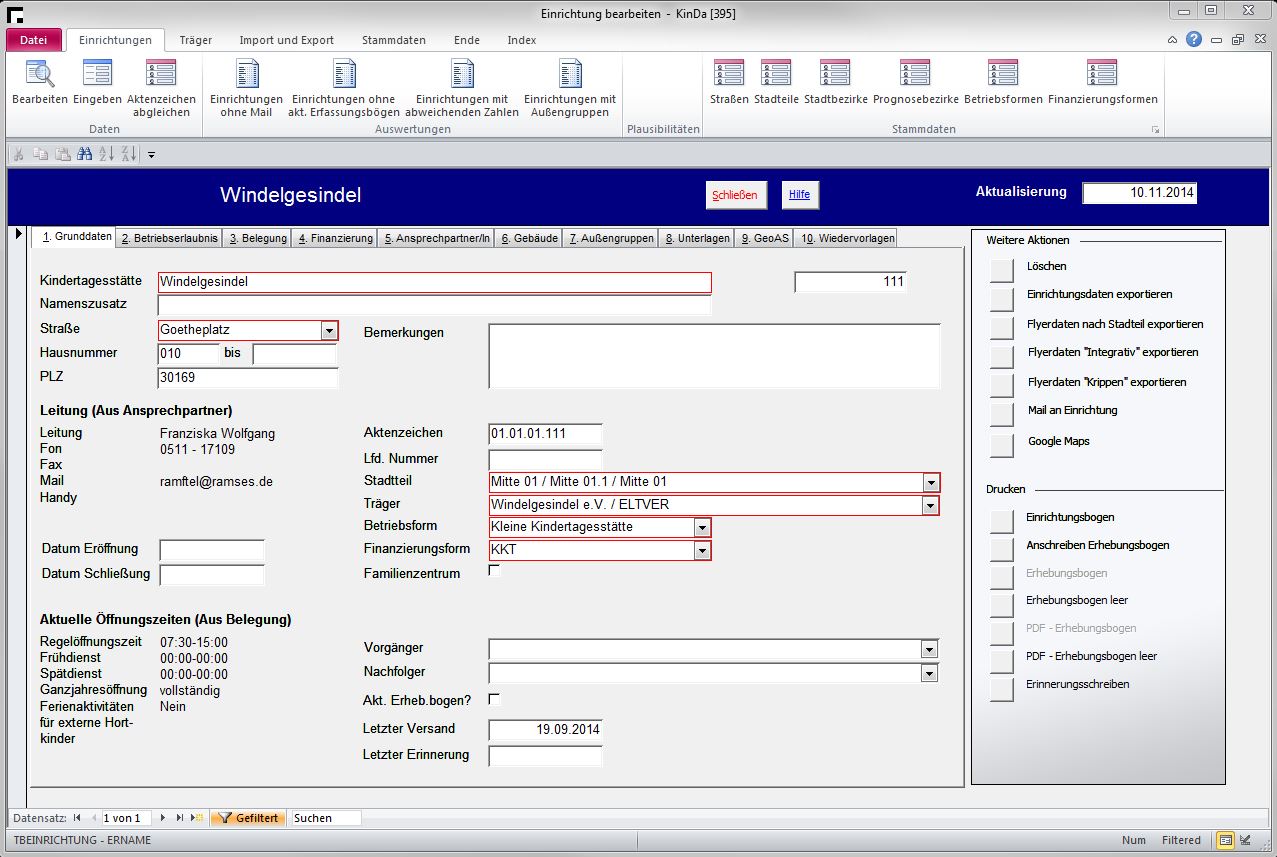The height and width of the screenshot is (857, 1277).
Task: Open the Stammdaten ribbon tab
Action: pyautogui.click(x=394, y=40)
